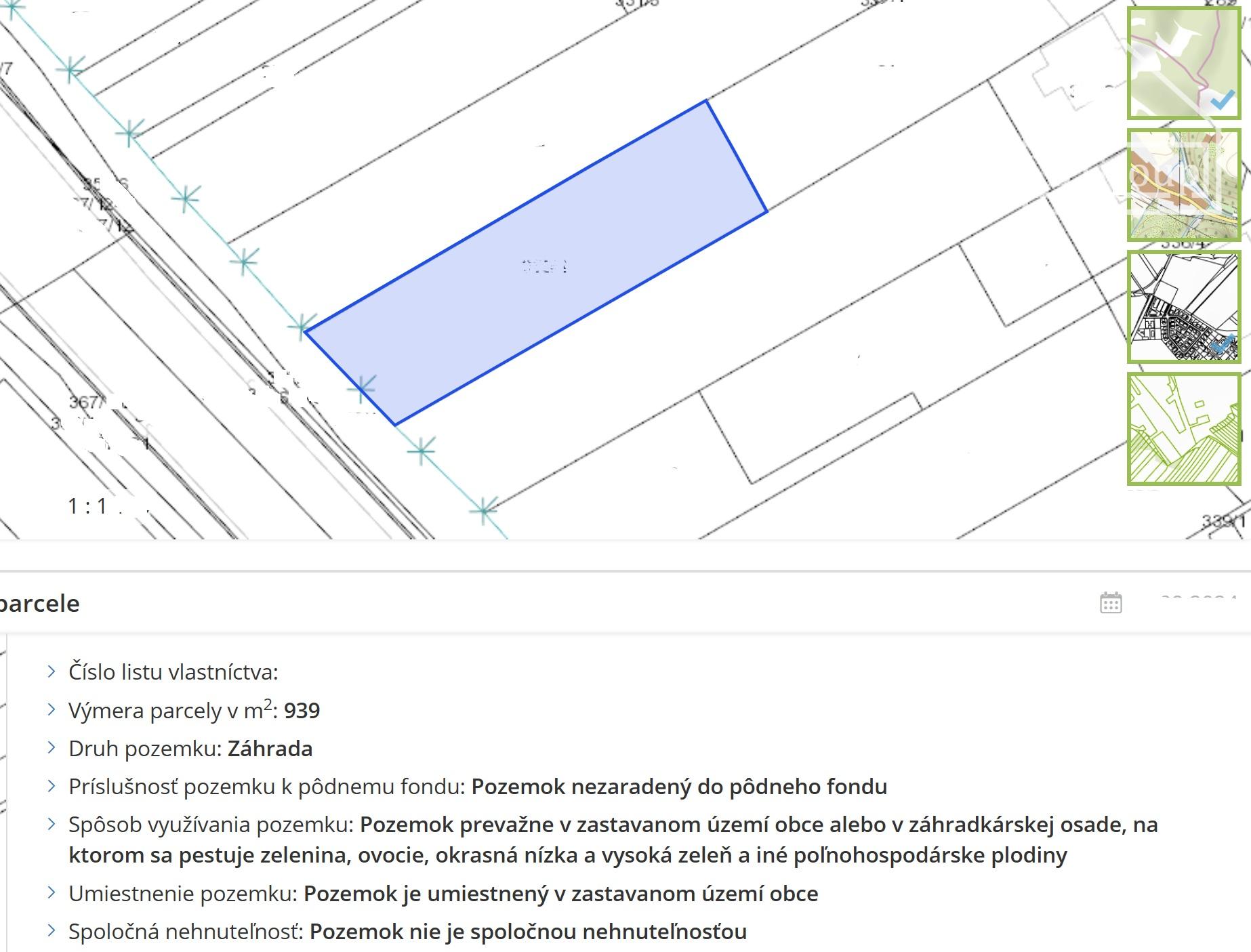This screenshot has width=1251, height=952.
Task: Select the highlighted blue parcel on map
Action: pos(535,264)
